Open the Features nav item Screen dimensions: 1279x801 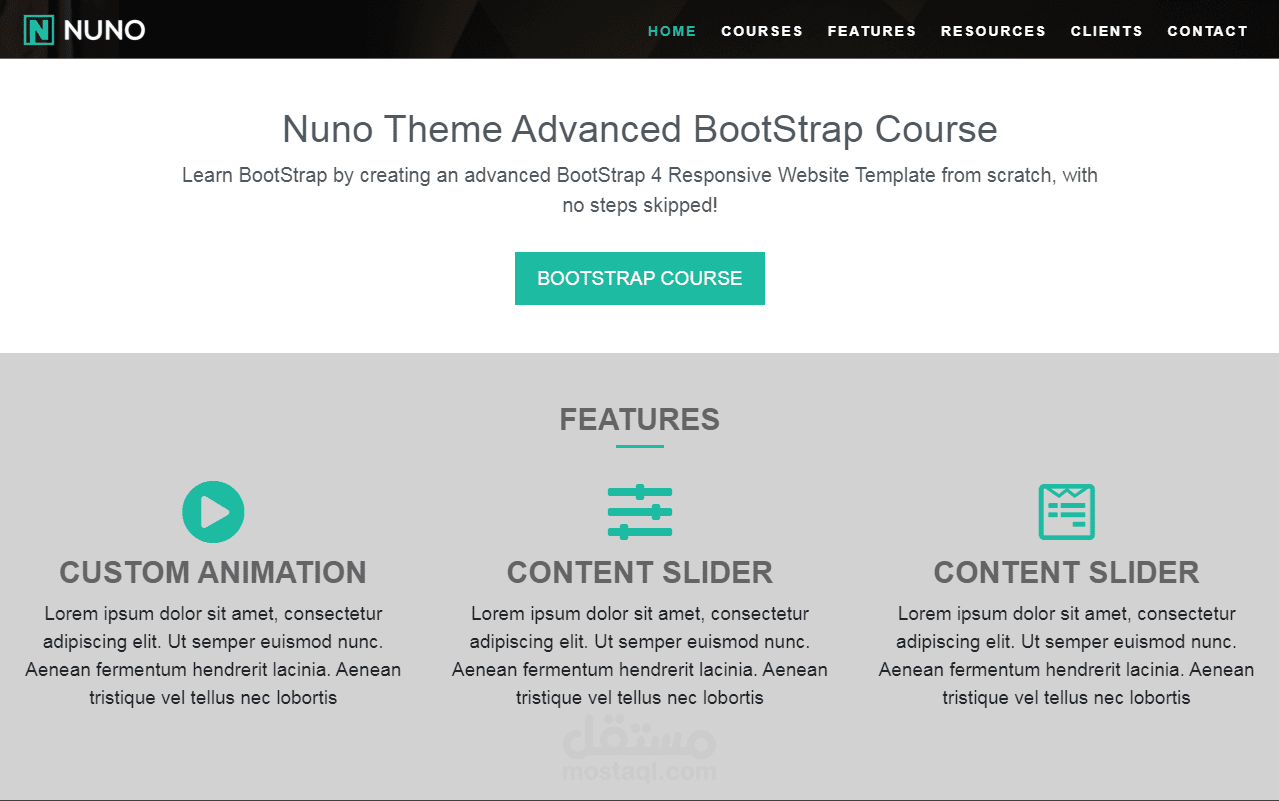coord(872,31)
